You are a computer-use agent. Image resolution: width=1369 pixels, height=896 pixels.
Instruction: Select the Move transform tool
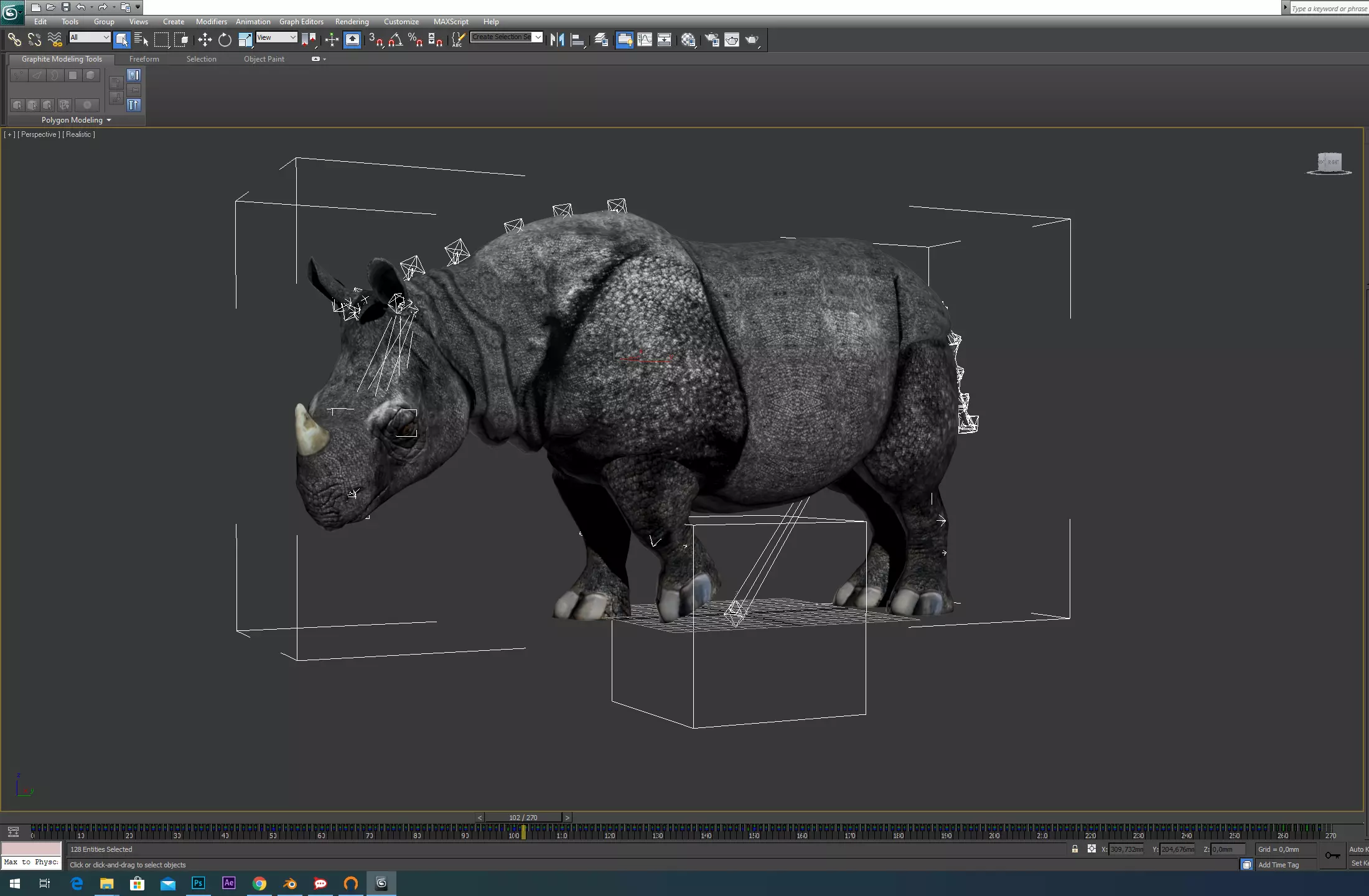point(205,40)
